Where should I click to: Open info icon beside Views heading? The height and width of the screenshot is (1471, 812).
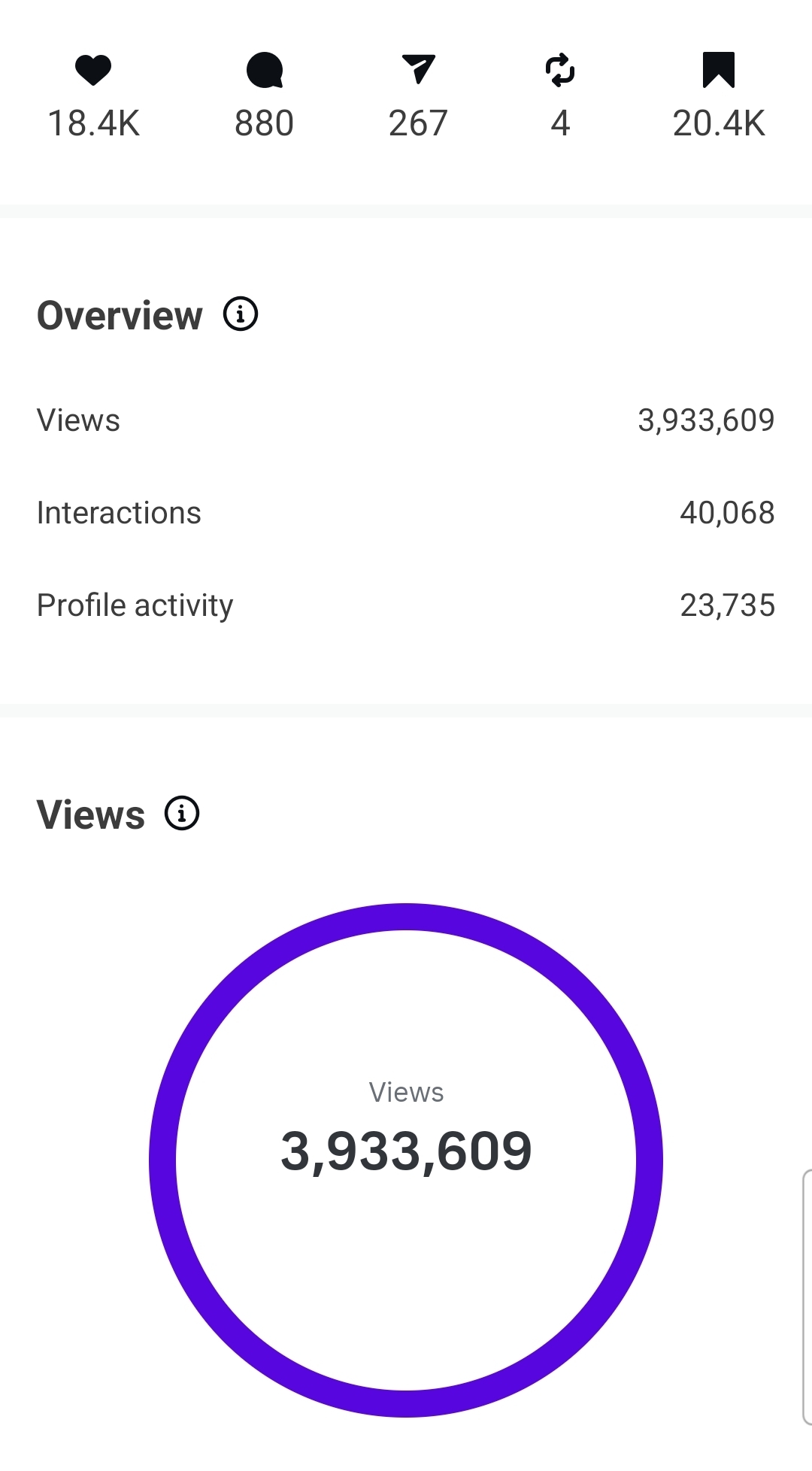[x=182, y=813]
